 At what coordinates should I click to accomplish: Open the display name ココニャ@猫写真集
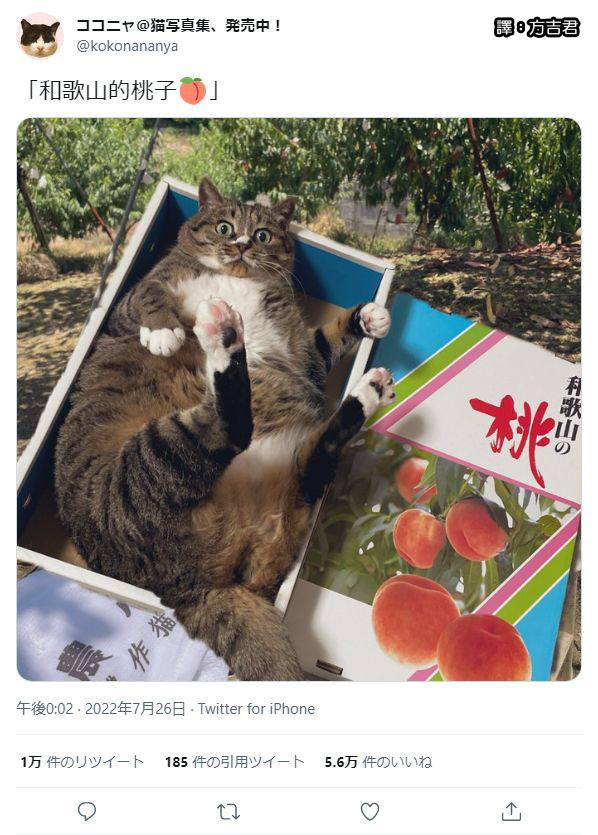coord(179,25)
